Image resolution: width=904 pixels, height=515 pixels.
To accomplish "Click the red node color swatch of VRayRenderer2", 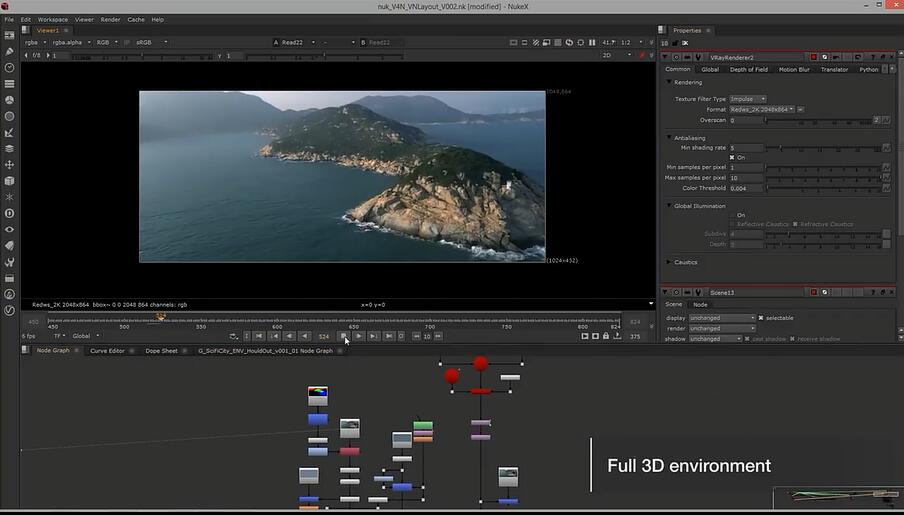I will click(814, 57).
